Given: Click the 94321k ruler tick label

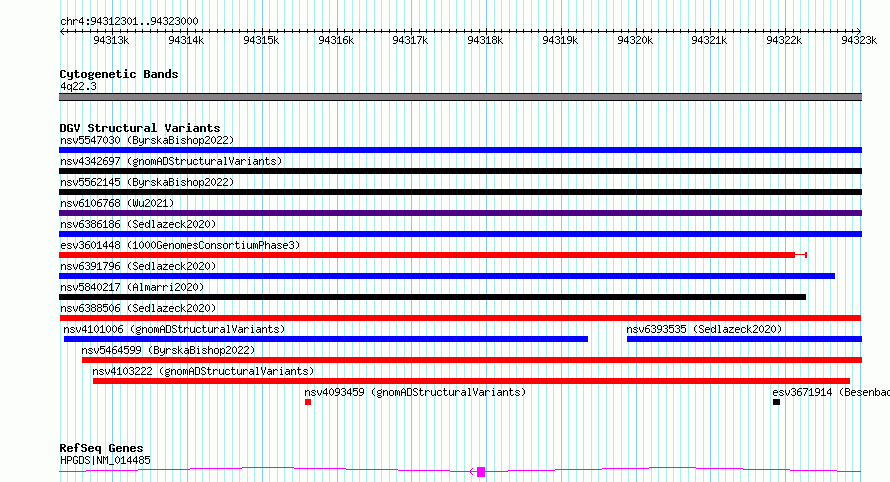Looking at the screenshot, I should [710, 40].
